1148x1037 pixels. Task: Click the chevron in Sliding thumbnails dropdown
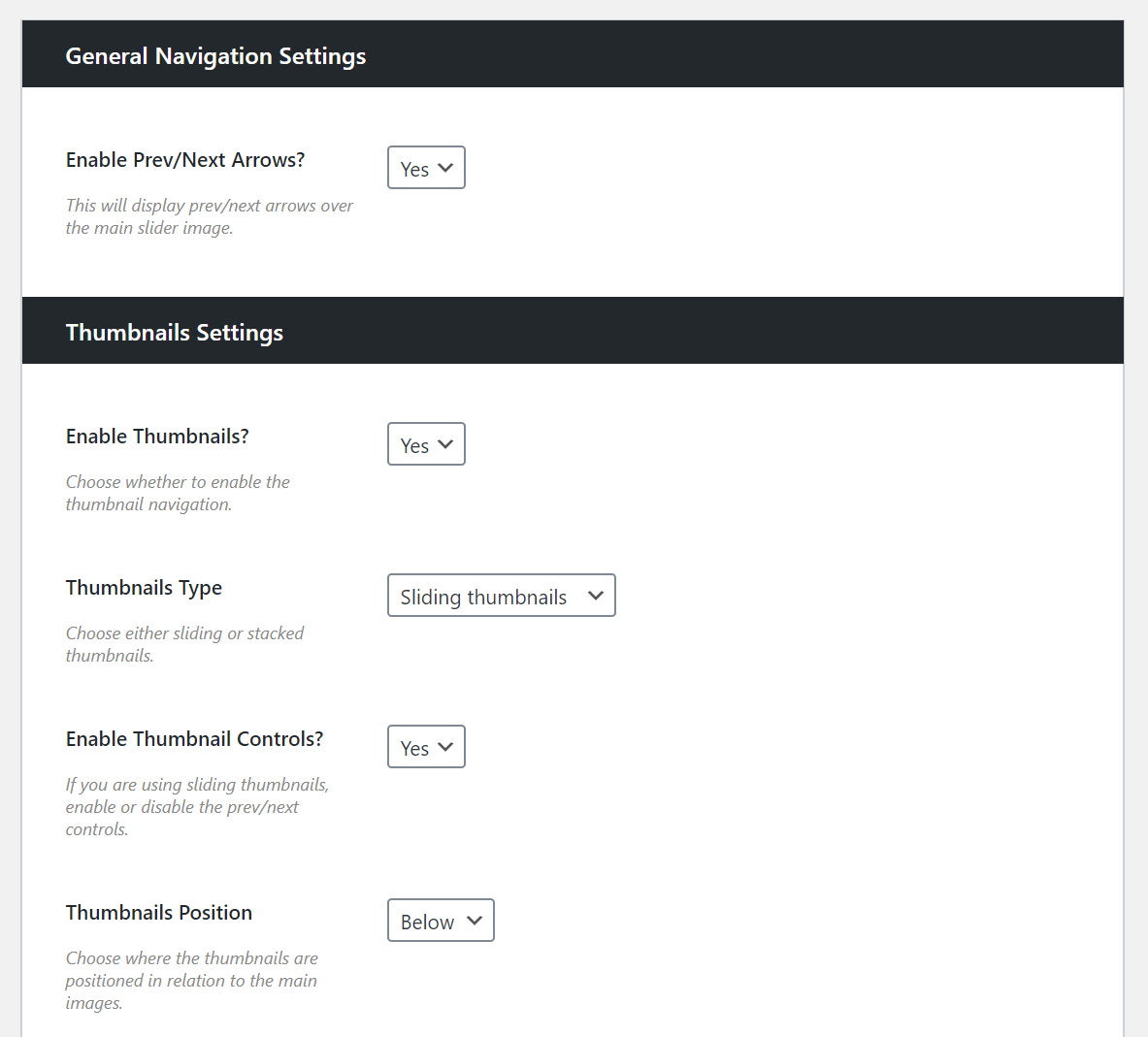pos(596,596)
